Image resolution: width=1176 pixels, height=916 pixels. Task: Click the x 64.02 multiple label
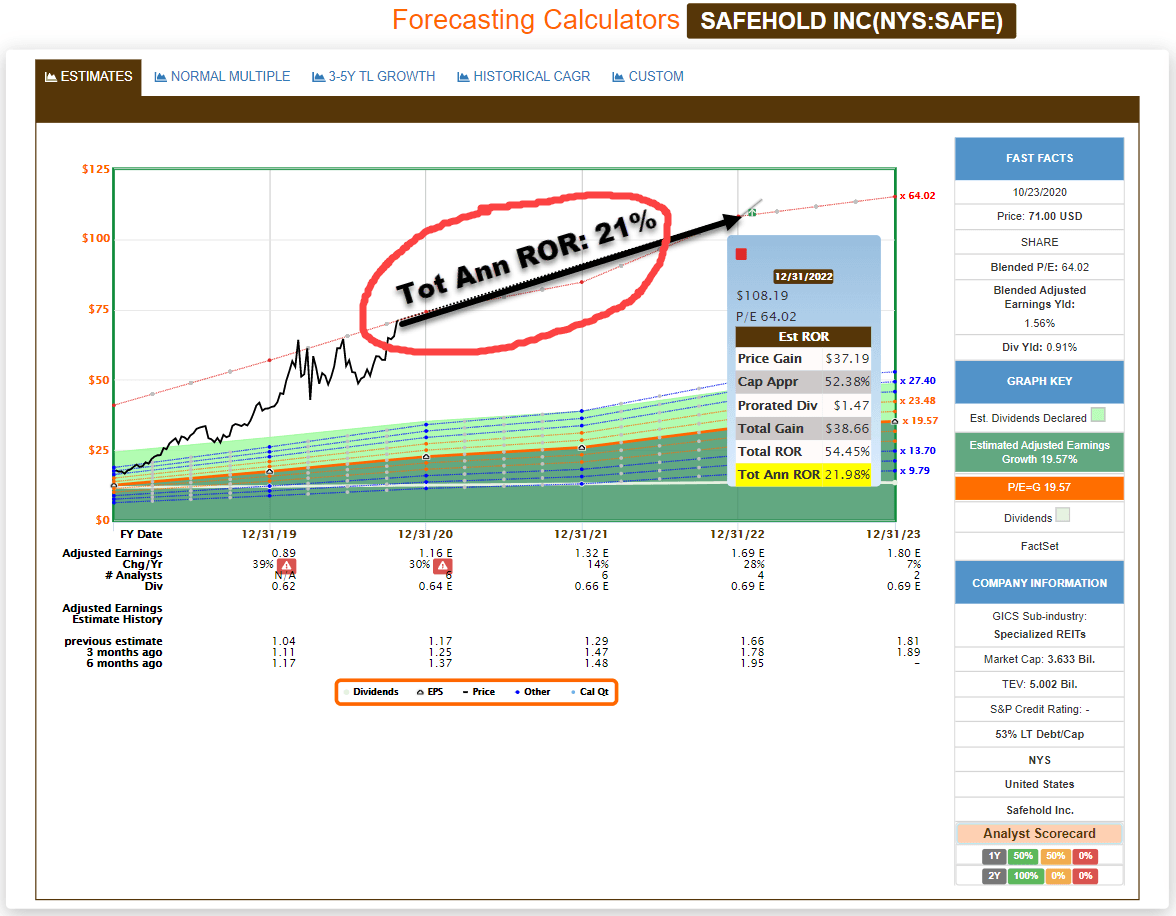918,196
